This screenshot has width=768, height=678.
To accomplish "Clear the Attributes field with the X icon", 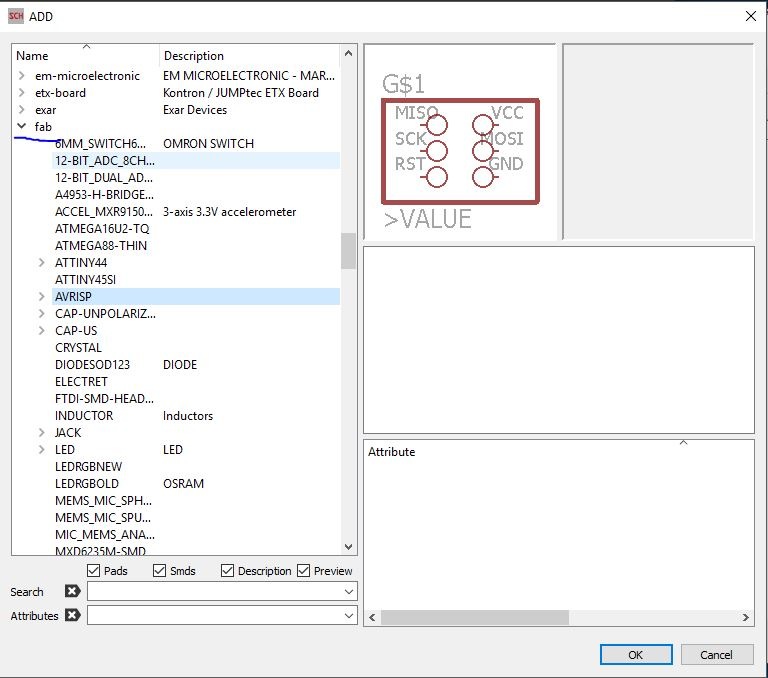I will click(x=72, y=615).
